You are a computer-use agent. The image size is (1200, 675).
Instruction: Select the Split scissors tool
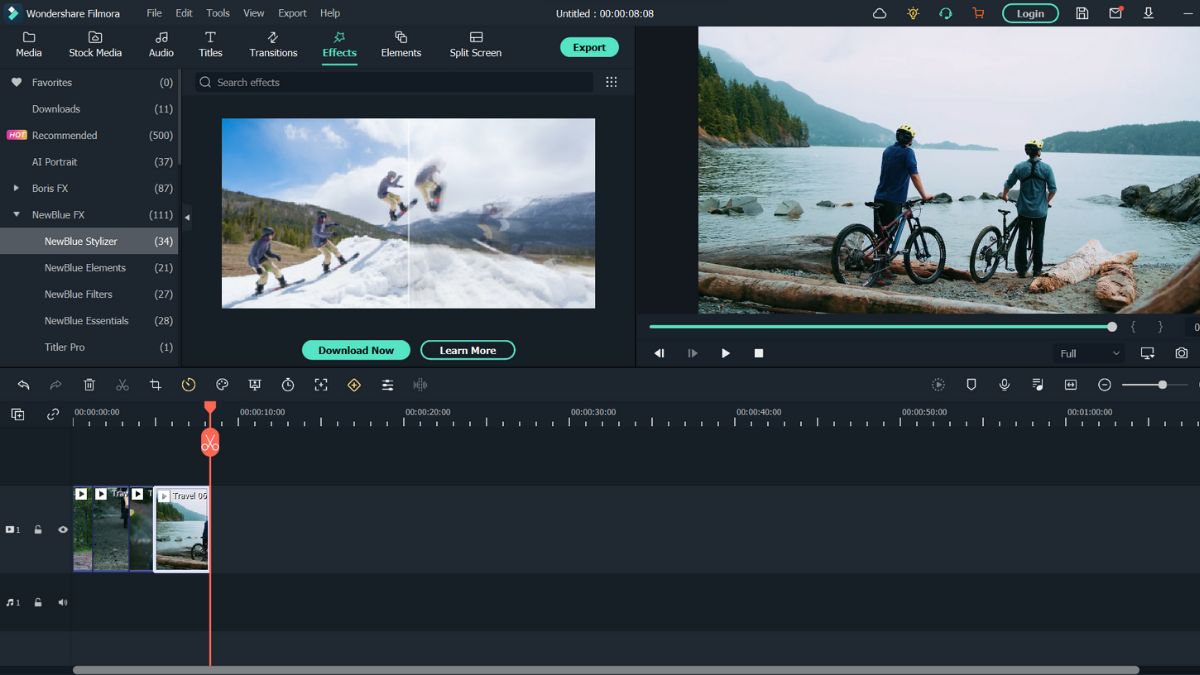(x=123, y=384)
